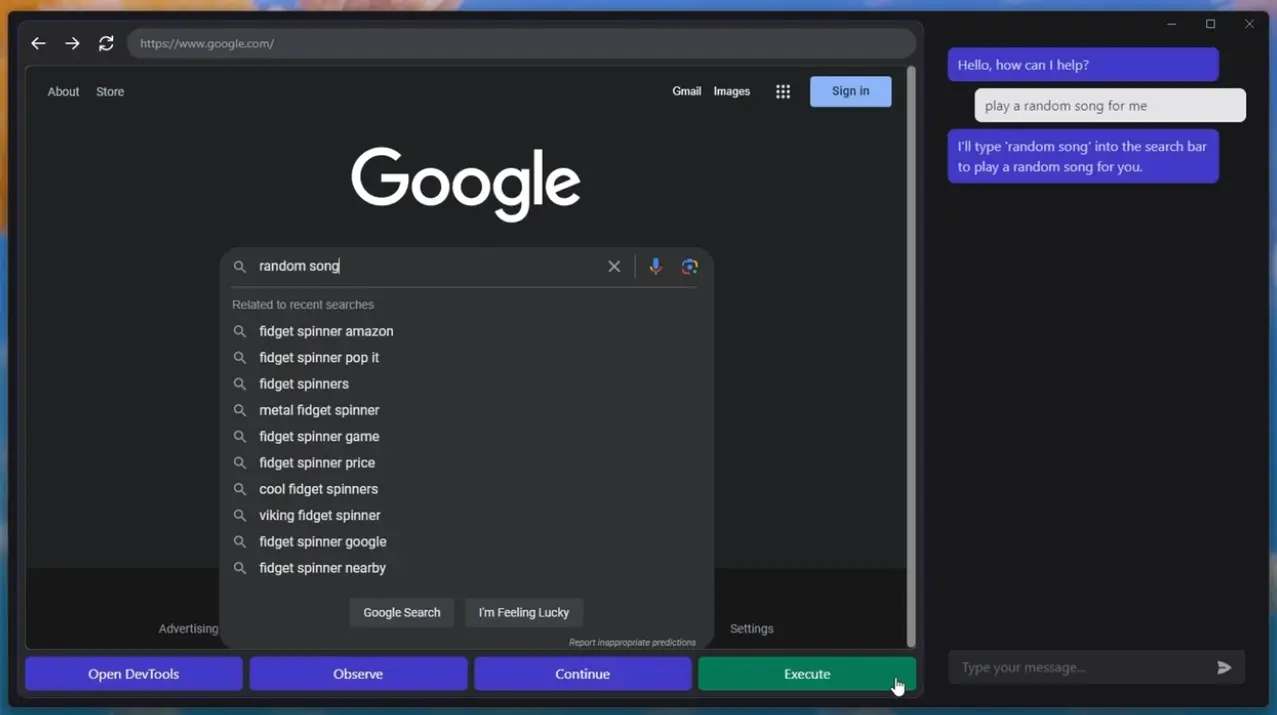This screenshot has width=1277, height=715.
Task: Minimize the application window
Action: [1172, 24]
